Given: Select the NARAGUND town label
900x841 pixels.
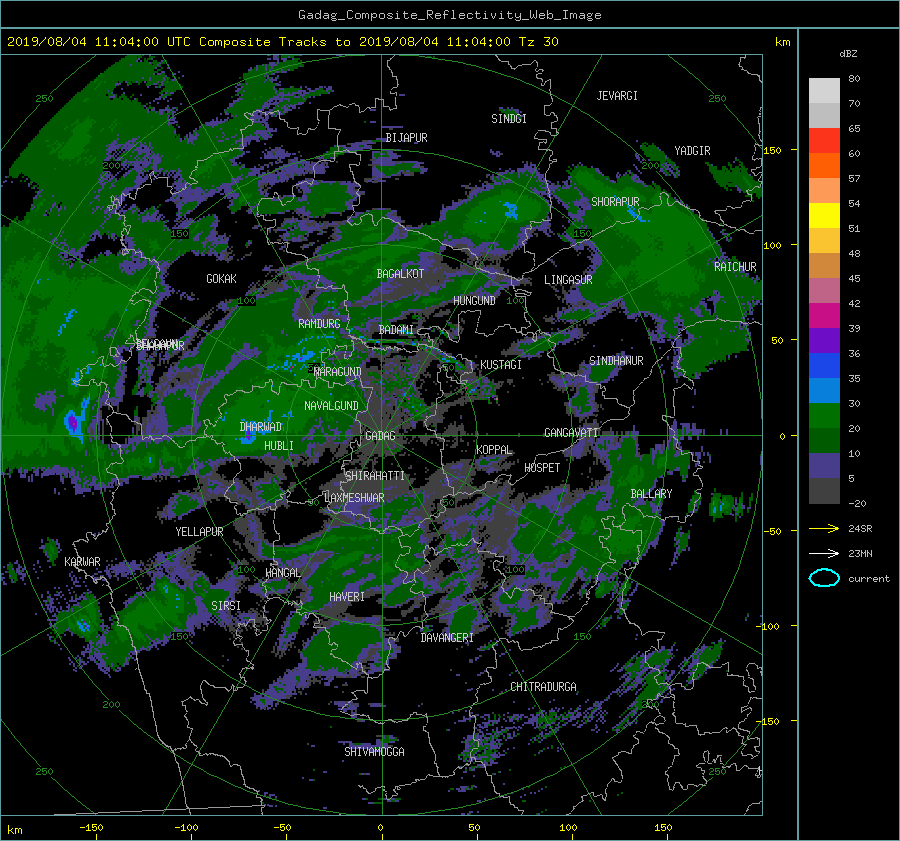Looking at the screenshot, I should click(338, 371).
